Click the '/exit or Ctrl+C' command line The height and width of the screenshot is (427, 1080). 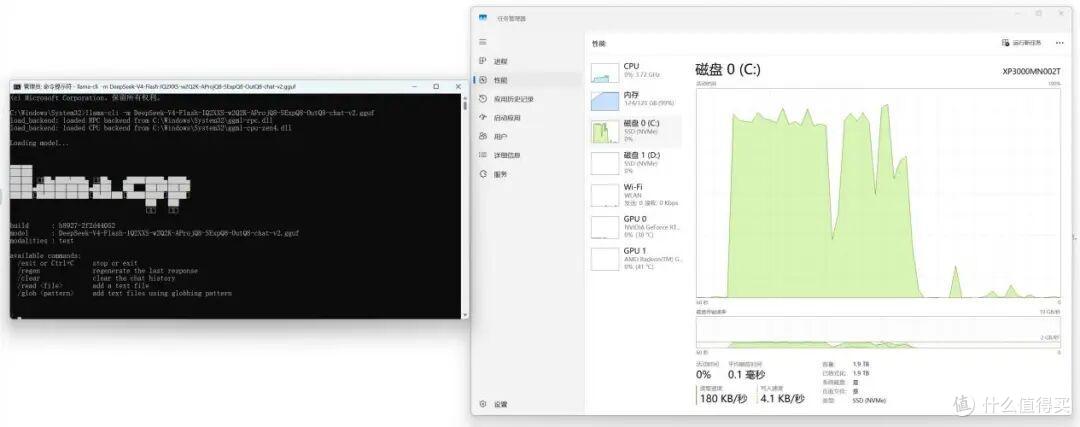(77, 263)
